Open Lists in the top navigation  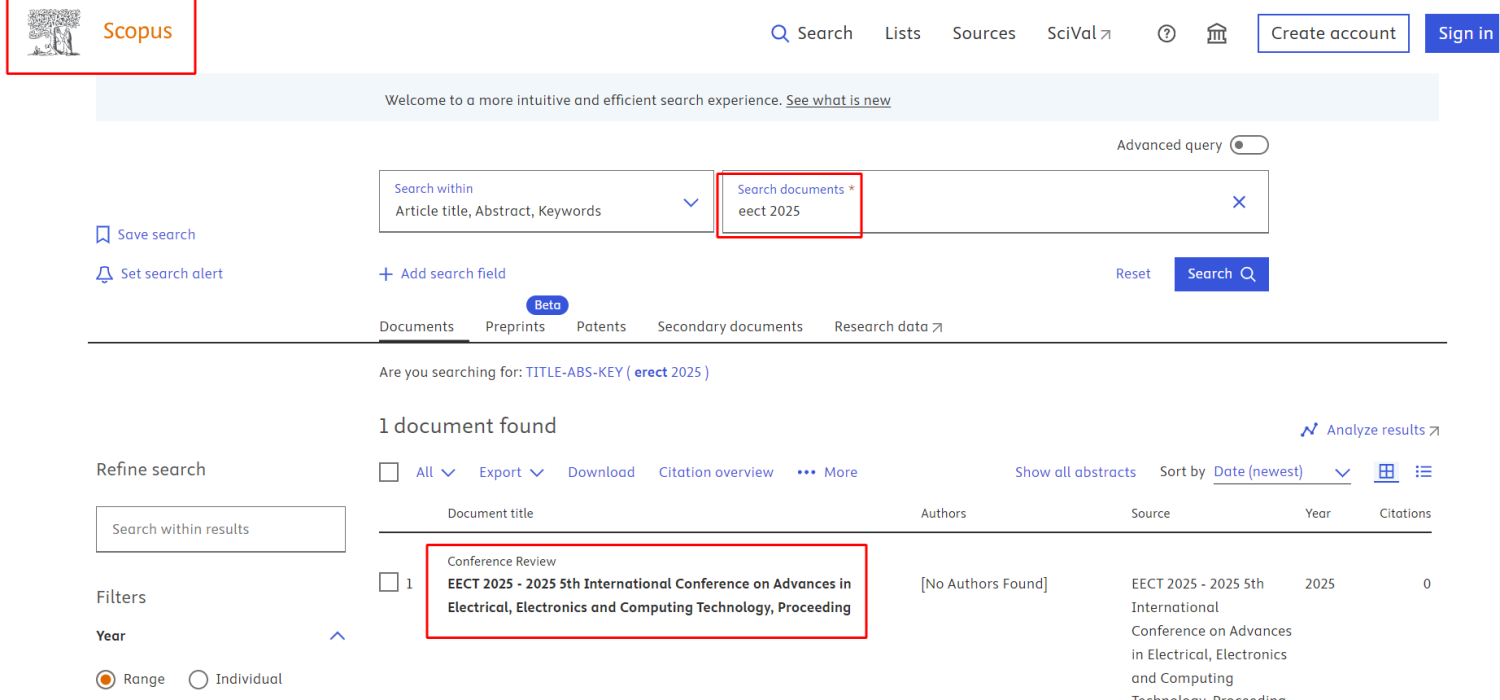(902, 33)
